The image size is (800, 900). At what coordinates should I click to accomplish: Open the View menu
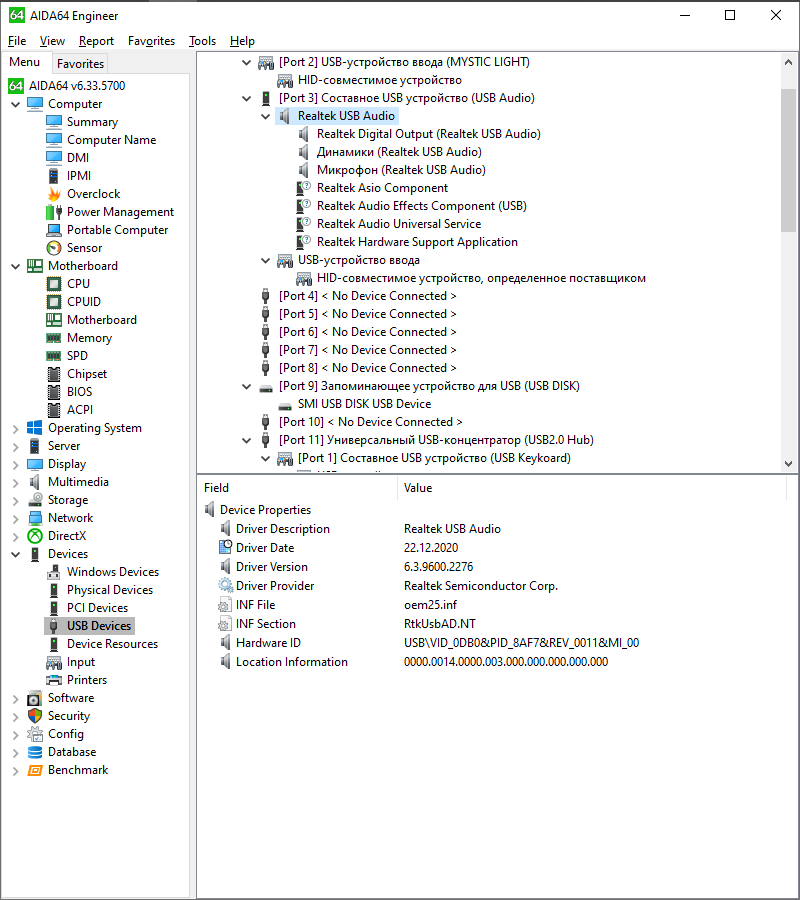52,41
